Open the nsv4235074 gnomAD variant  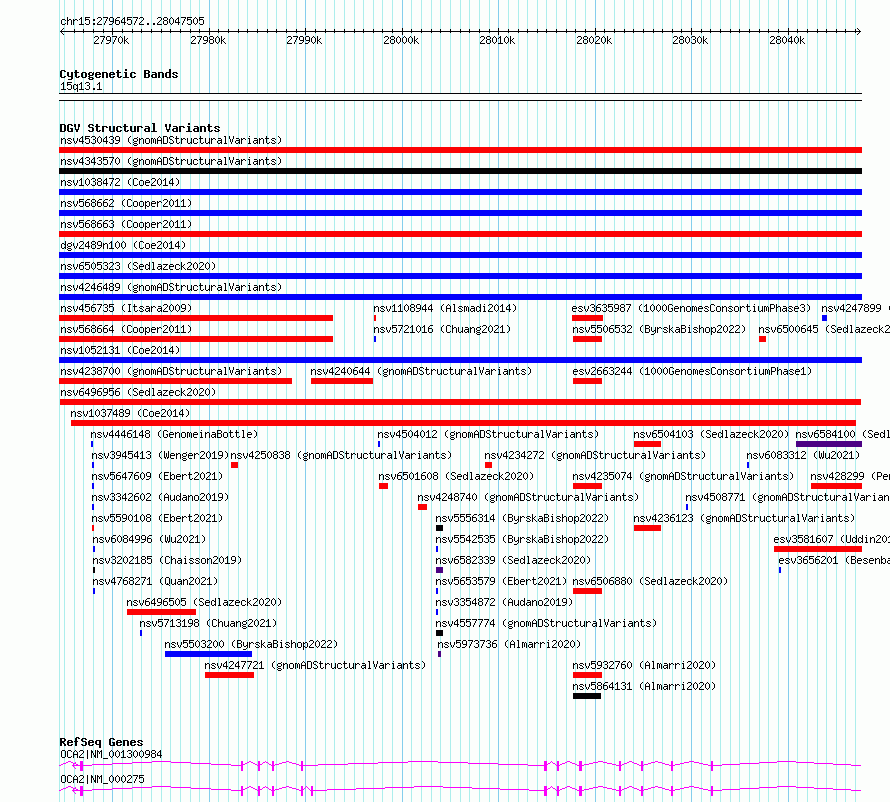point(683,476)
